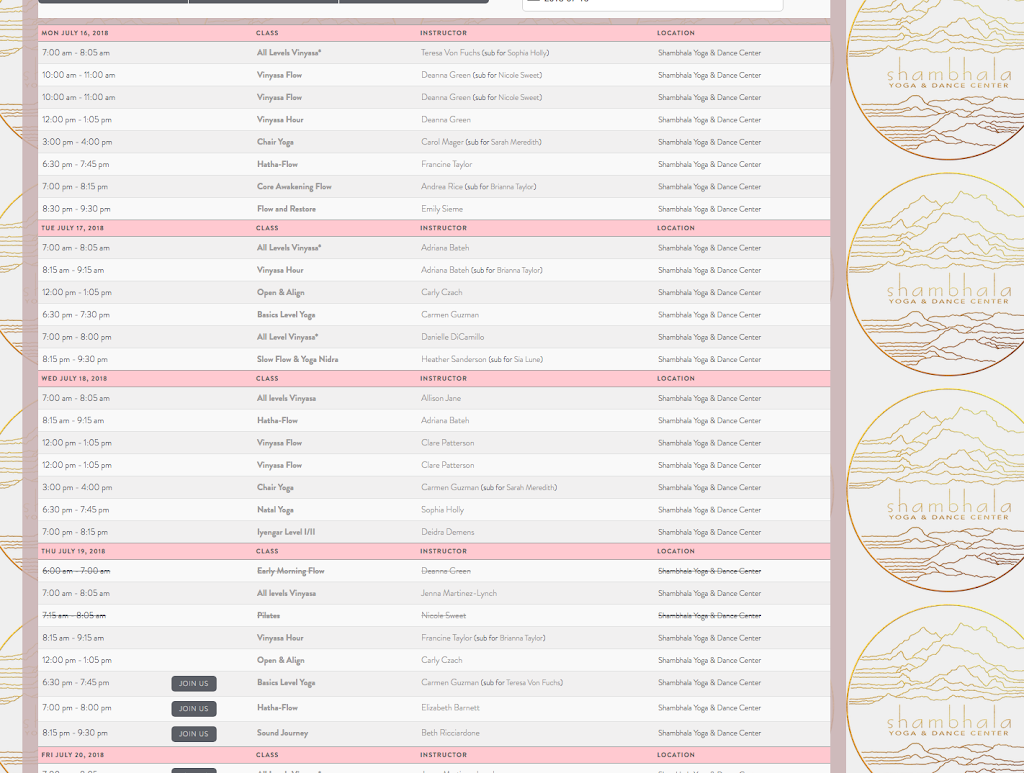The width and height of the screenshot is (1024, 773).
Task: Open Tuesday Open & Align class
Action: coord(280,292)
